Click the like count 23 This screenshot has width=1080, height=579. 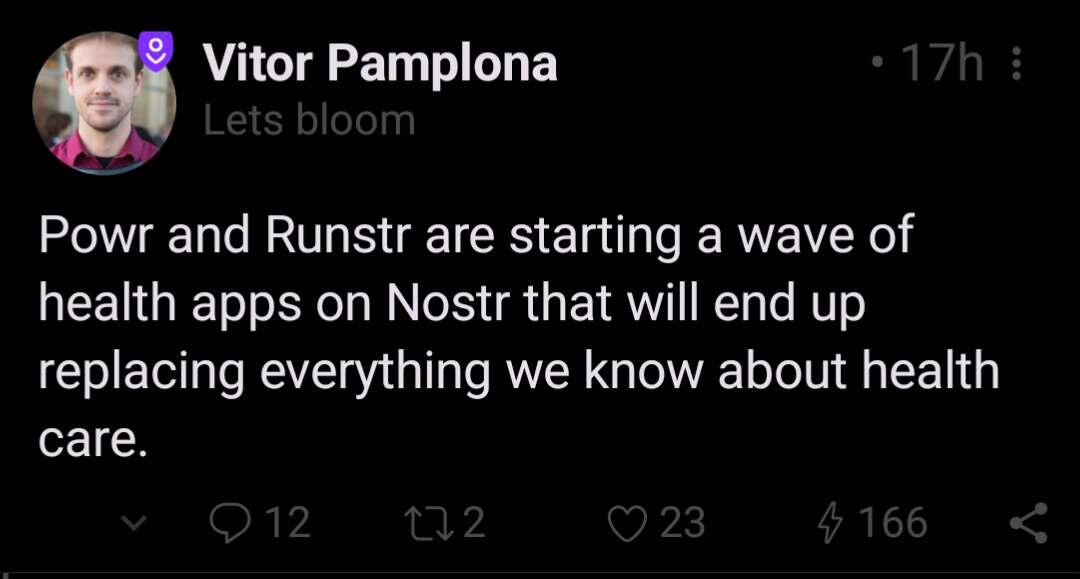683,523
